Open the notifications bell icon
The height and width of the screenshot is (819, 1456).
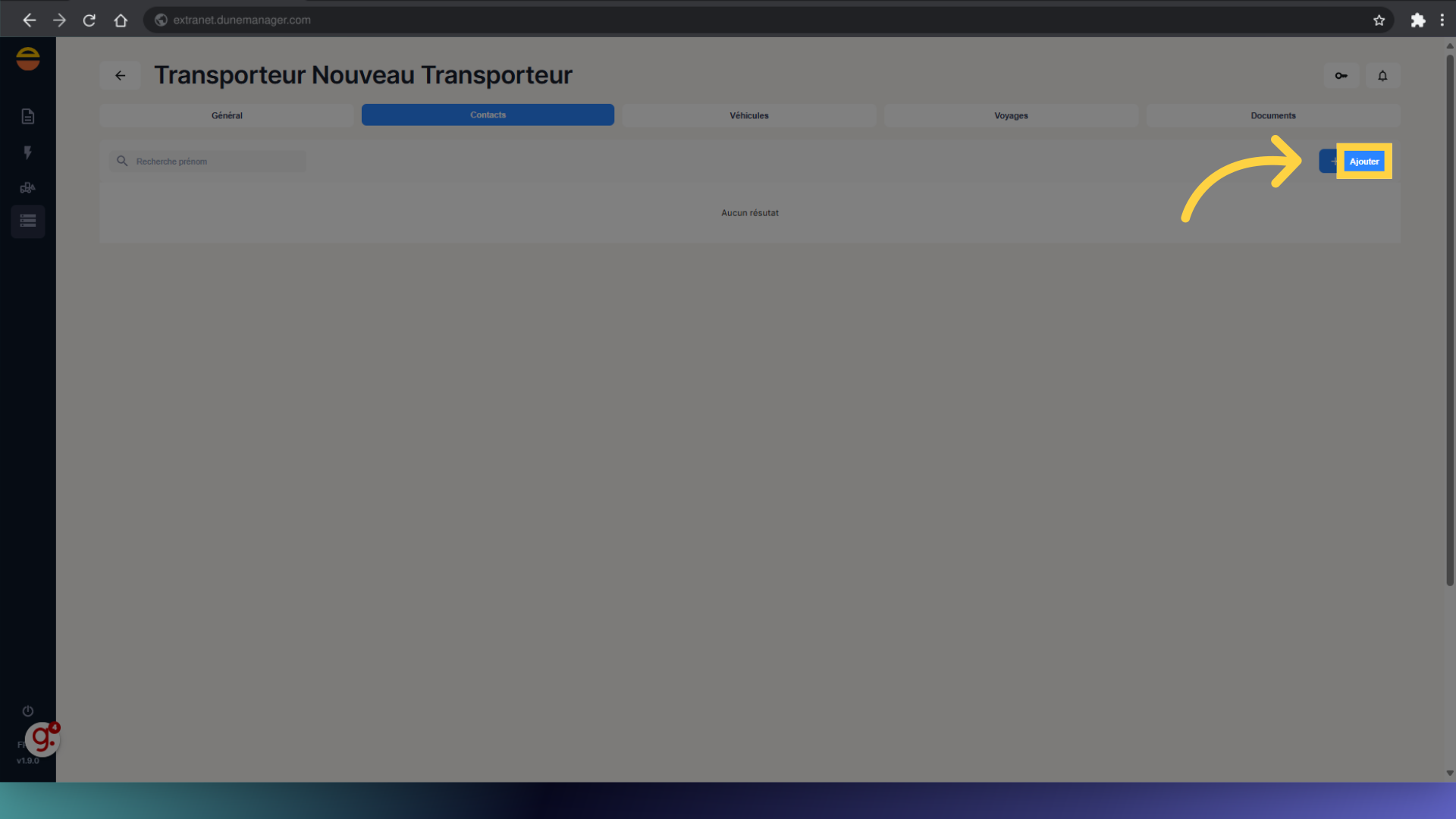tap(1382, 76)
